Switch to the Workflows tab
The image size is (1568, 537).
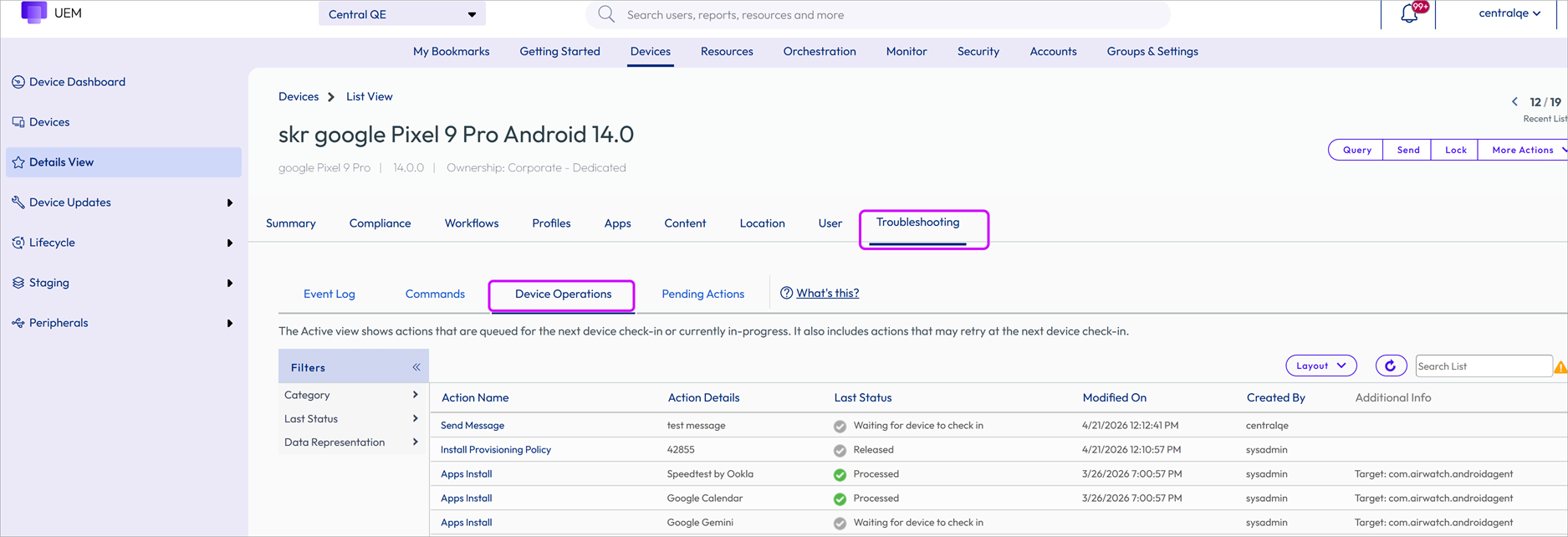(x=472, y=223)
